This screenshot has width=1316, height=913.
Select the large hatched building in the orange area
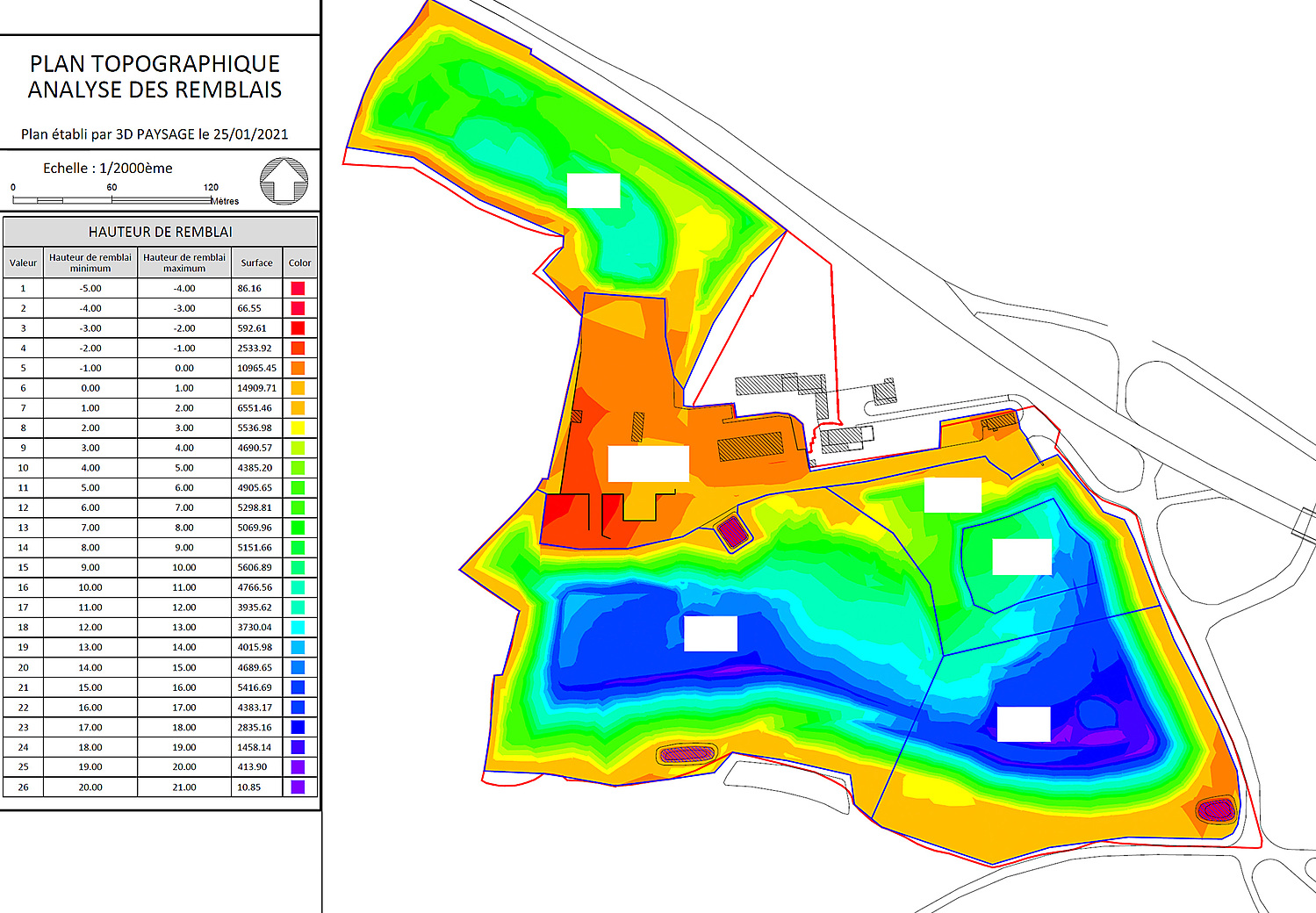[x=750, y=446]
